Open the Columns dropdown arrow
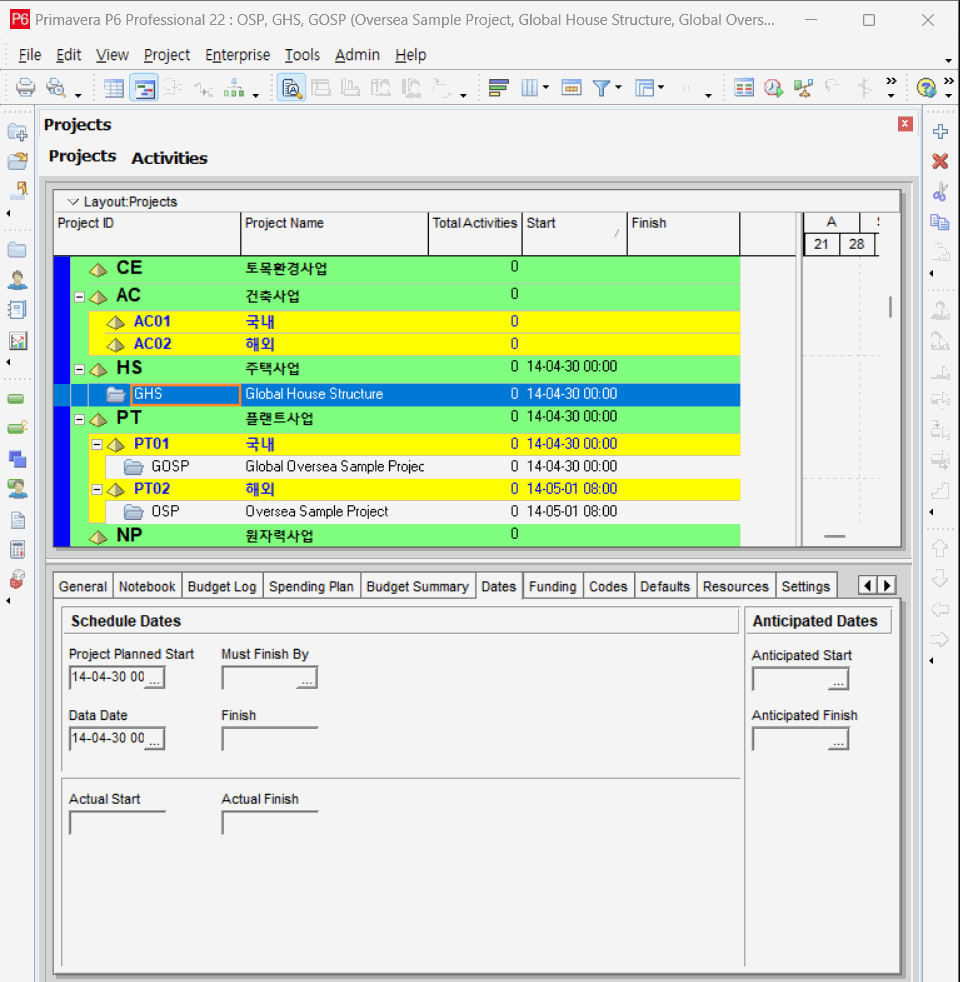 click(546, 88)
